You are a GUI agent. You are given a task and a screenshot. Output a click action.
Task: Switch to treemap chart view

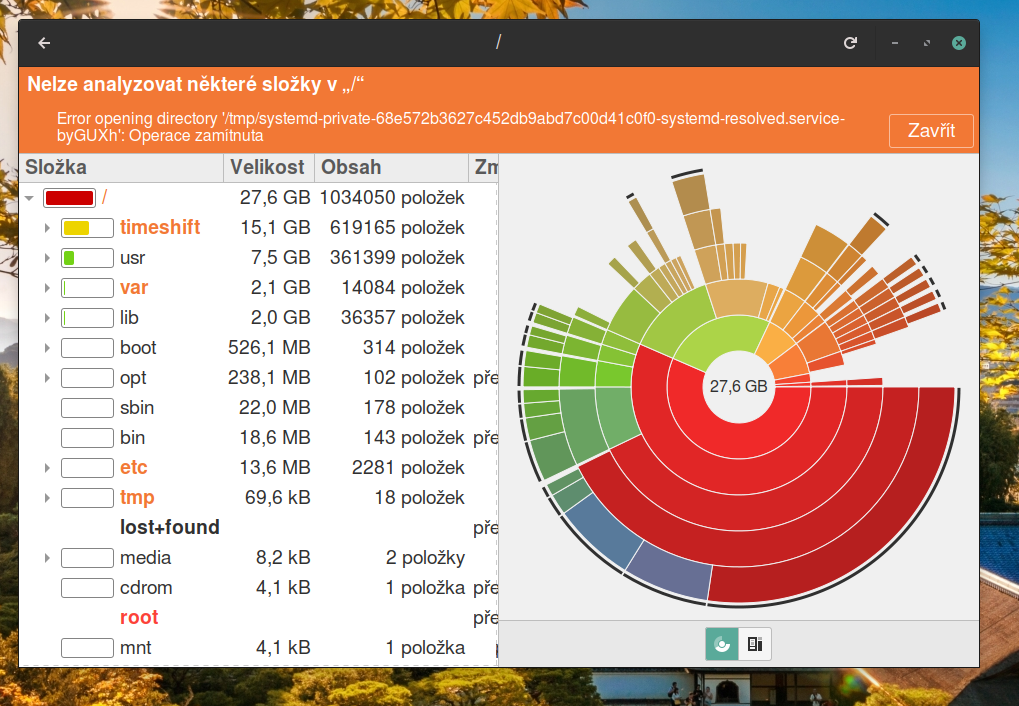(755, 644)
